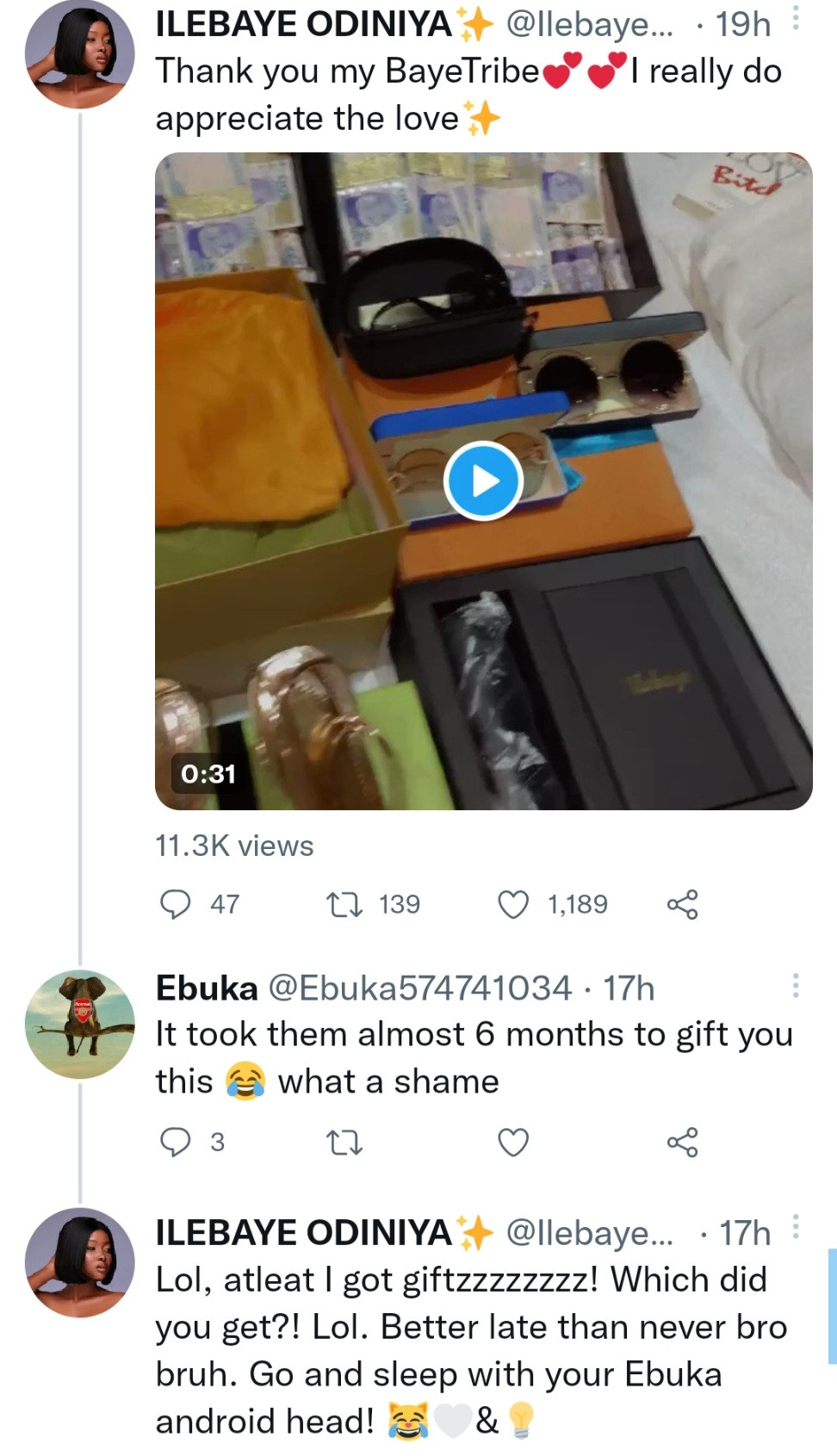Open Ilebaye's avatar on the 17h reply
This screenshot has height=1456, width=837.
click(x=80, y=1262)
